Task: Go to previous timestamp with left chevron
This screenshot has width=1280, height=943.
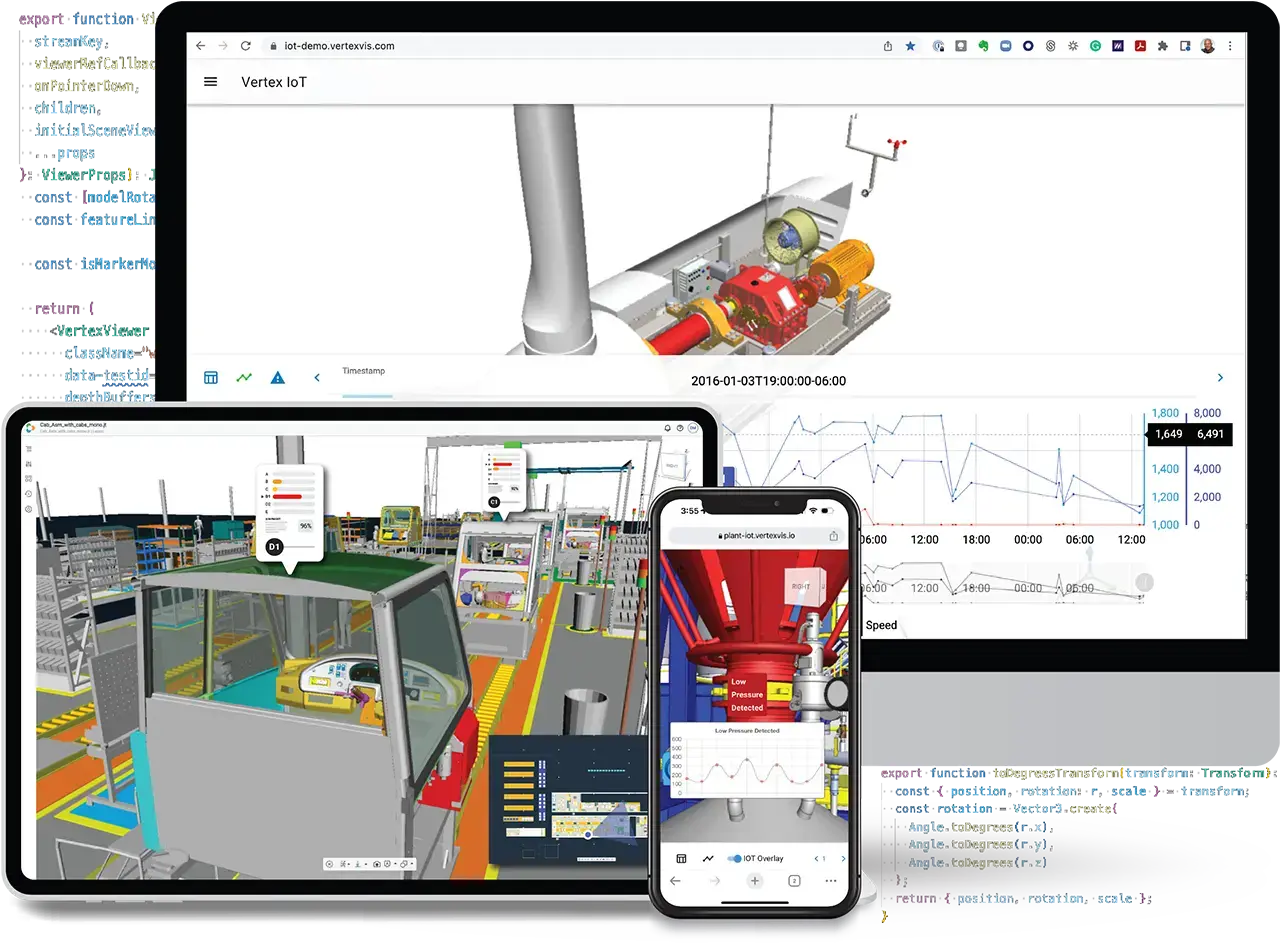Action: pos(317,377)
